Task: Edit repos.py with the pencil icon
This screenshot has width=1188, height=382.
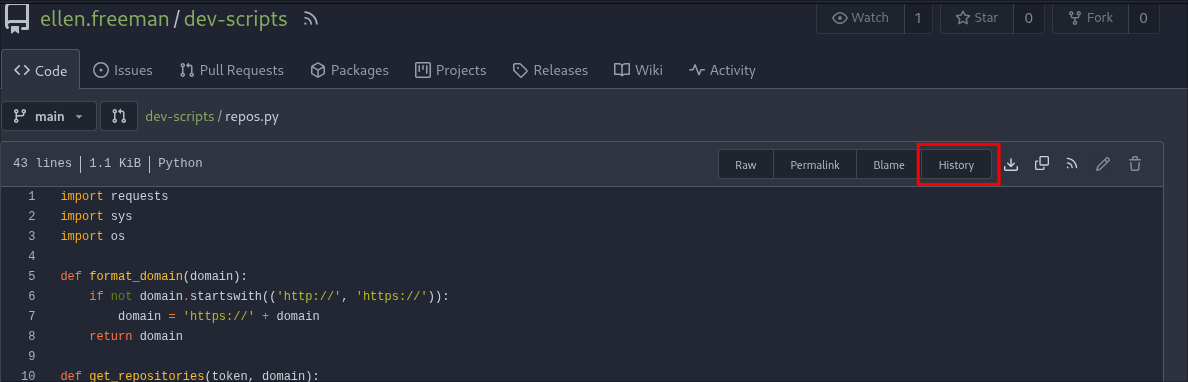Action: click(x=1103, y=164)
